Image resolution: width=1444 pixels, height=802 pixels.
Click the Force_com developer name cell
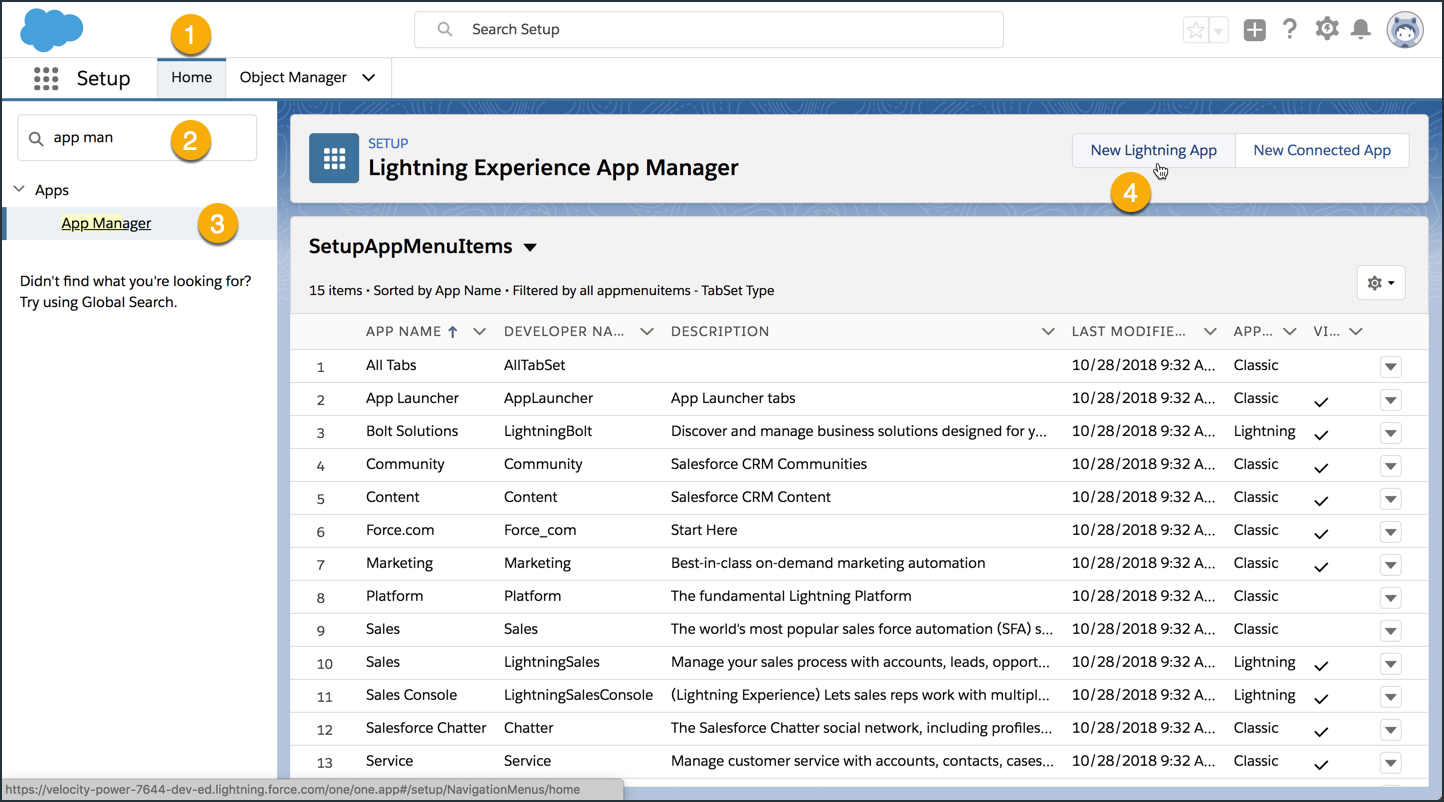click(540, 530)
